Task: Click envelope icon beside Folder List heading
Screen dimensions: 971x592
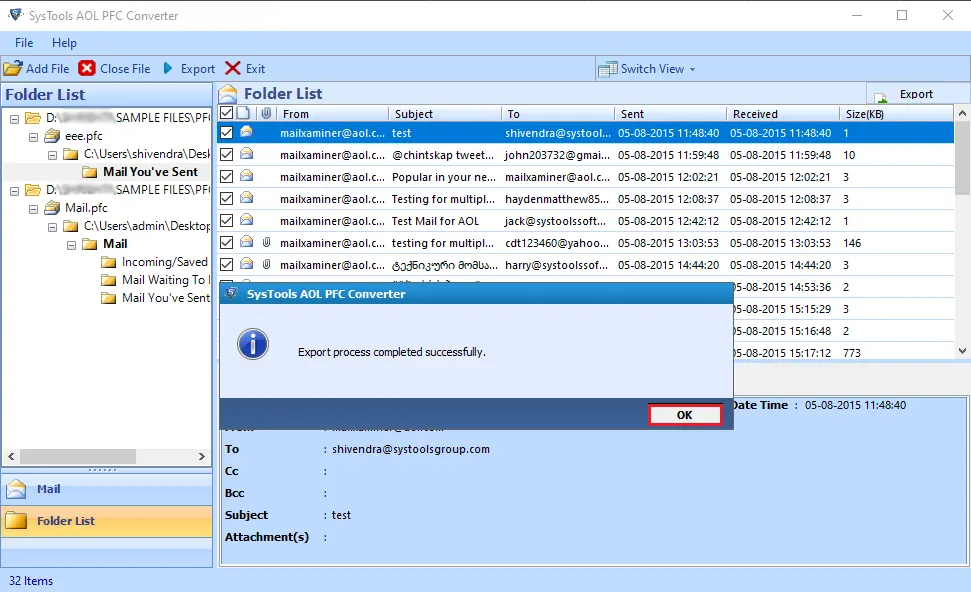Action: (228, 94)
